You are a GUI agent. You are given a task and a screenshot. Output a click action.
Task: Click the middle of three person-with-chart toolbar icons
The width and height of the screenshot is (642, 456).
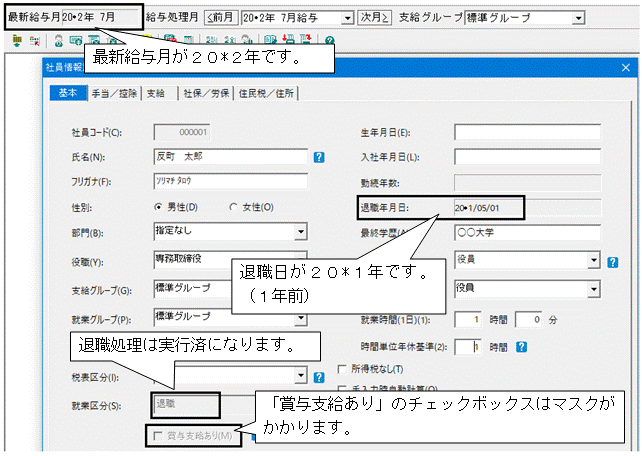[230, 40]
